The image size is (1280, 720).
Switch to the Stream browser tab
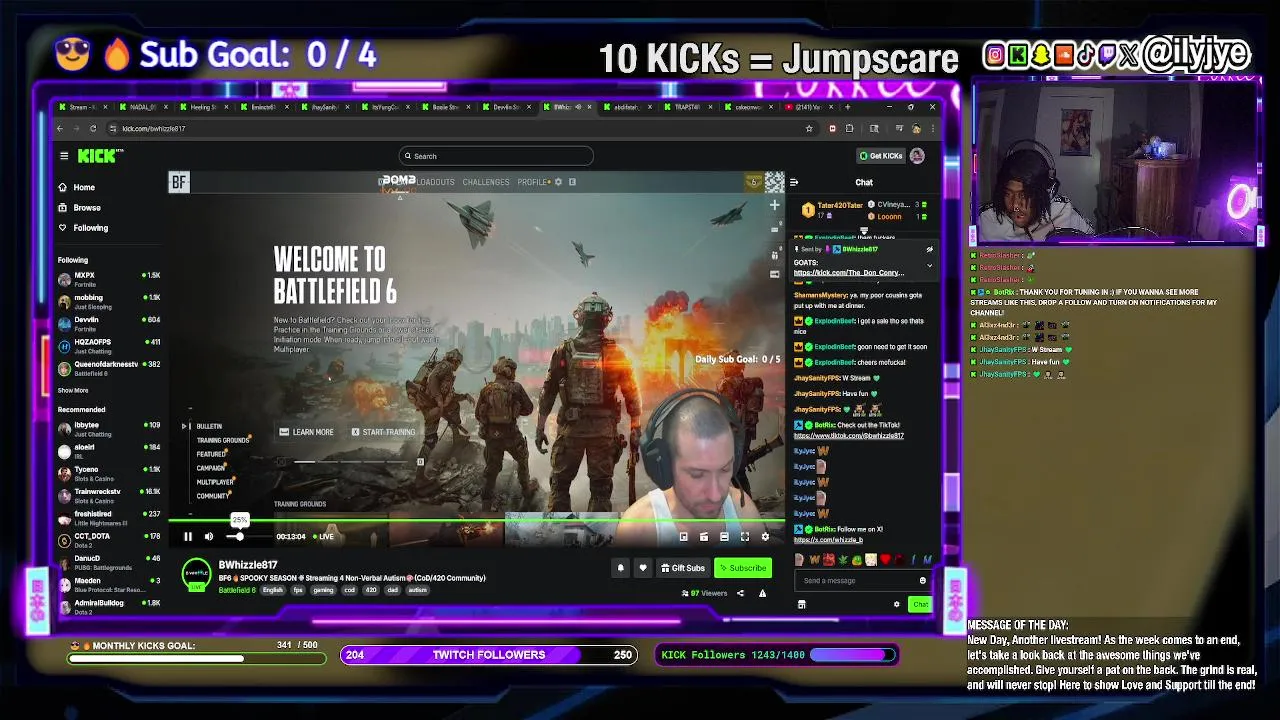click(x=83, y=107)
